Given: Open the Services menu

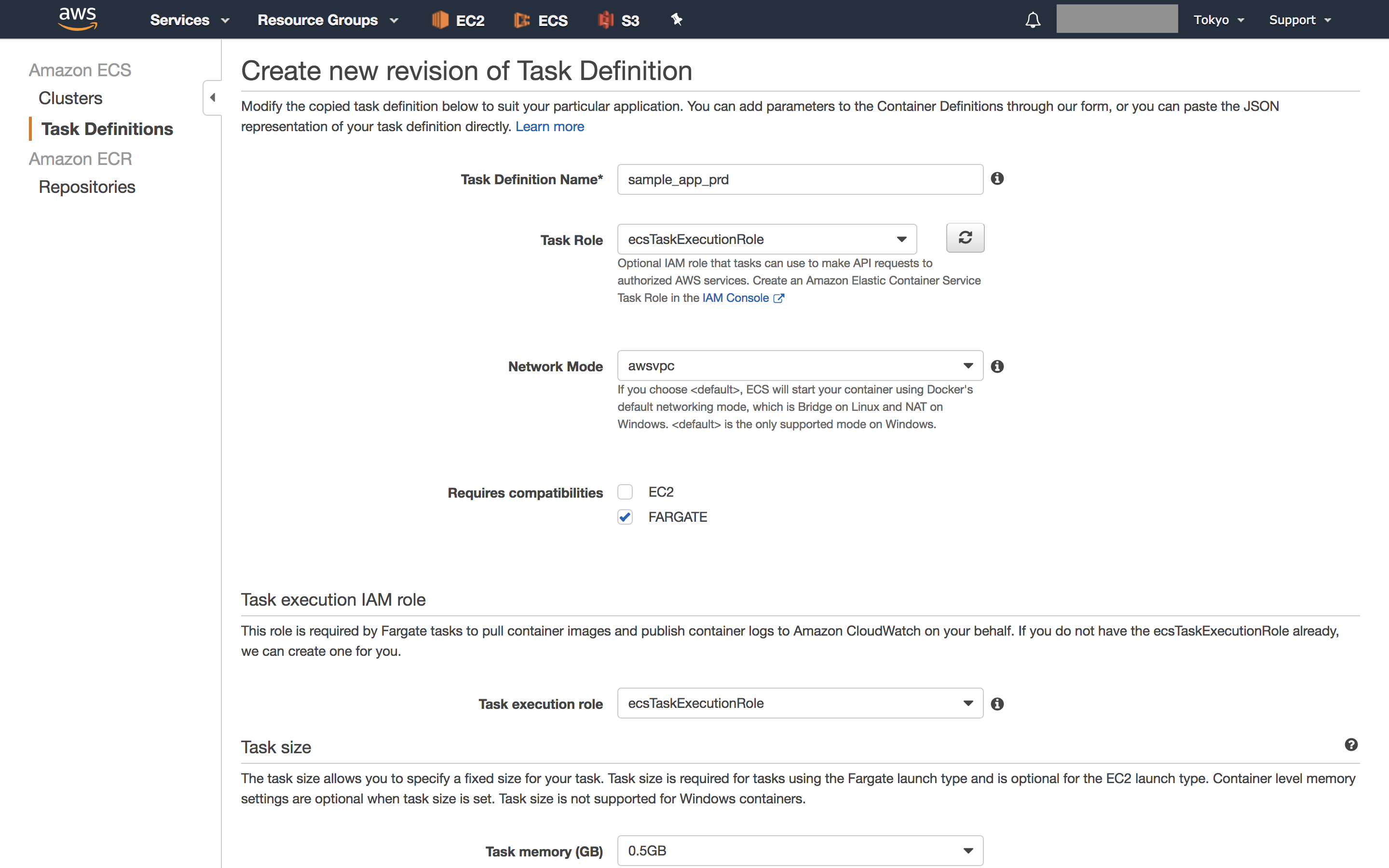Looking at the screenshot, I should click(x=189, y=20).
